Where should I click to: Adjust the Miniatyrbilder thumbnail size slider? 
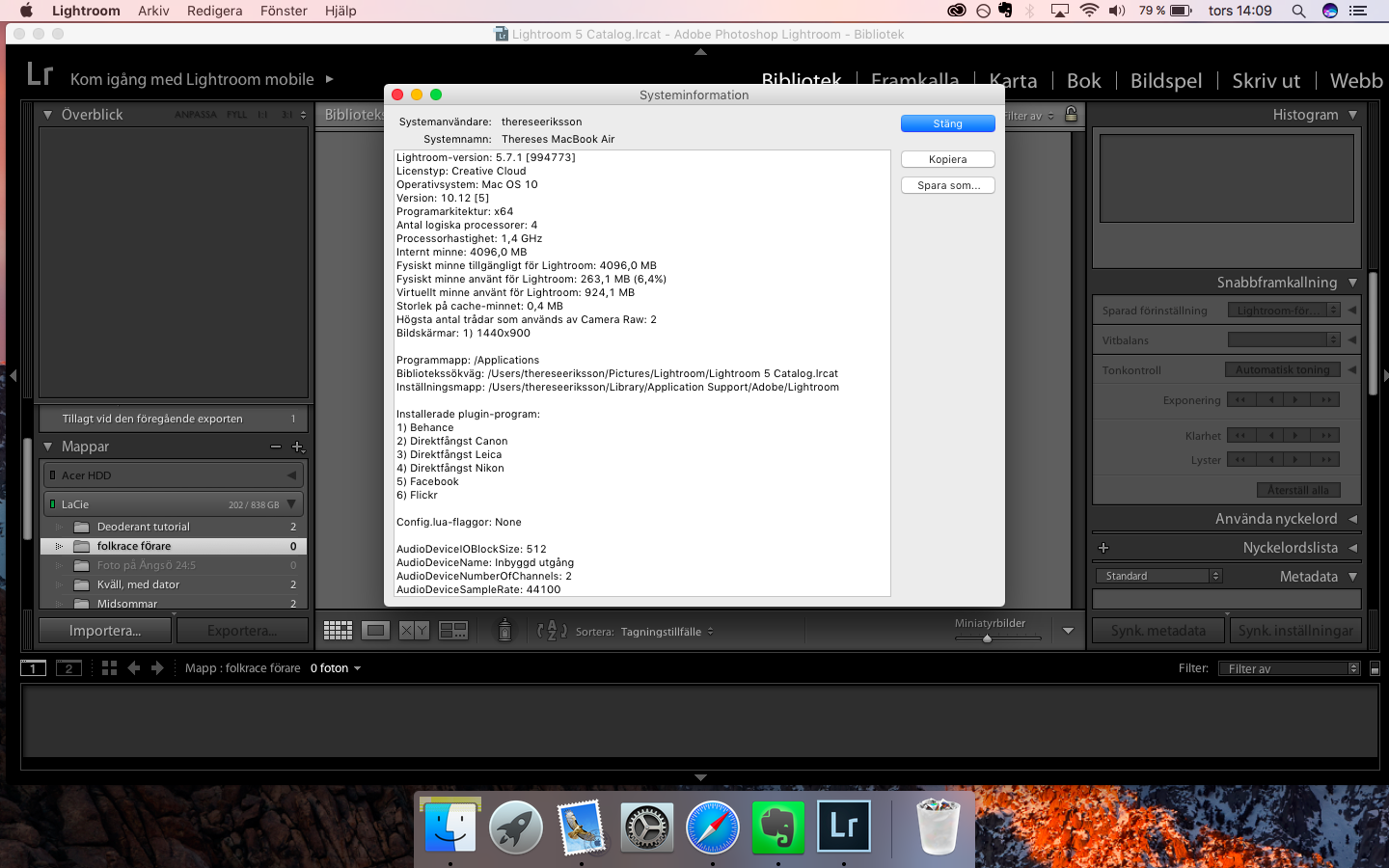987,637
